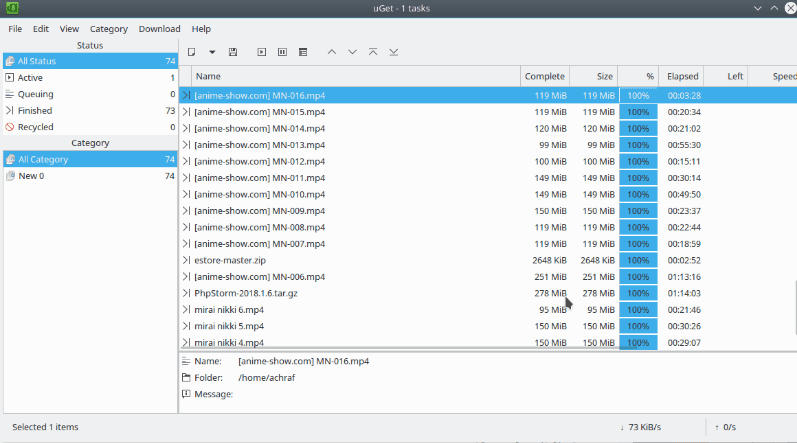The width and height of the screenshot is (797, 443).
Task: Click the keep-below chevron in title bar
Action: (757, 8)
